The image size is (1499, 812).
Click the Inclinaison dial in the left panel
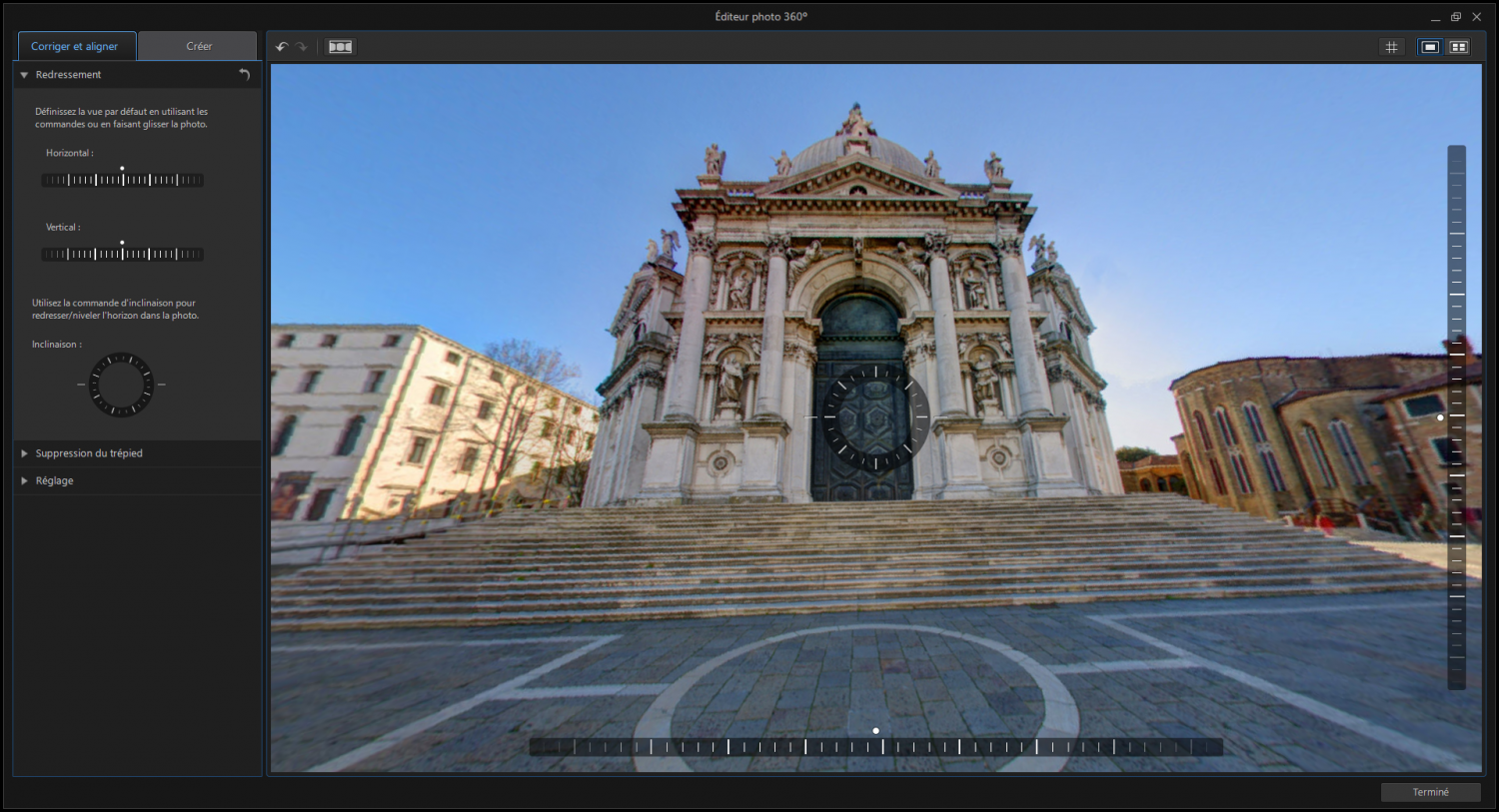point(121,385)
